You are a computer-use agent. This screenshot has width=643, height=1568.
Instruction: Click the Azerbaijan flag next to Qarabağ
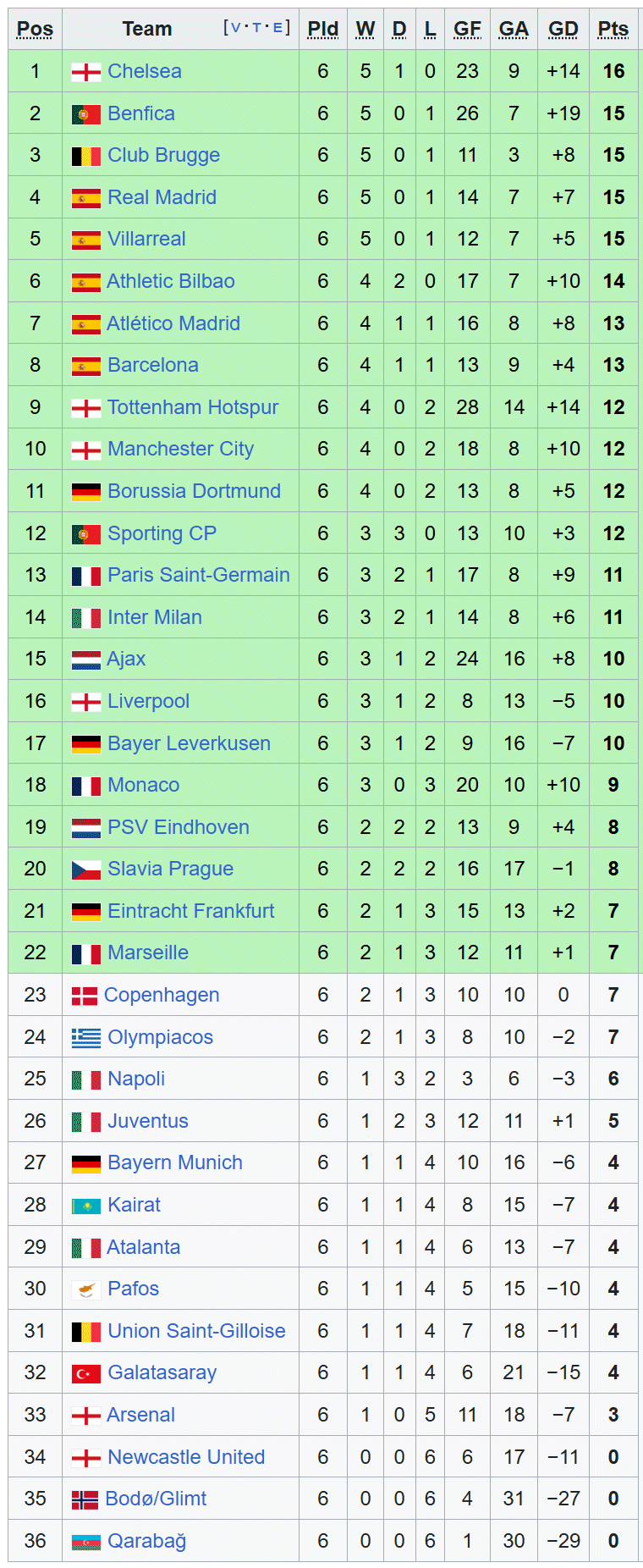(86, 1542)
